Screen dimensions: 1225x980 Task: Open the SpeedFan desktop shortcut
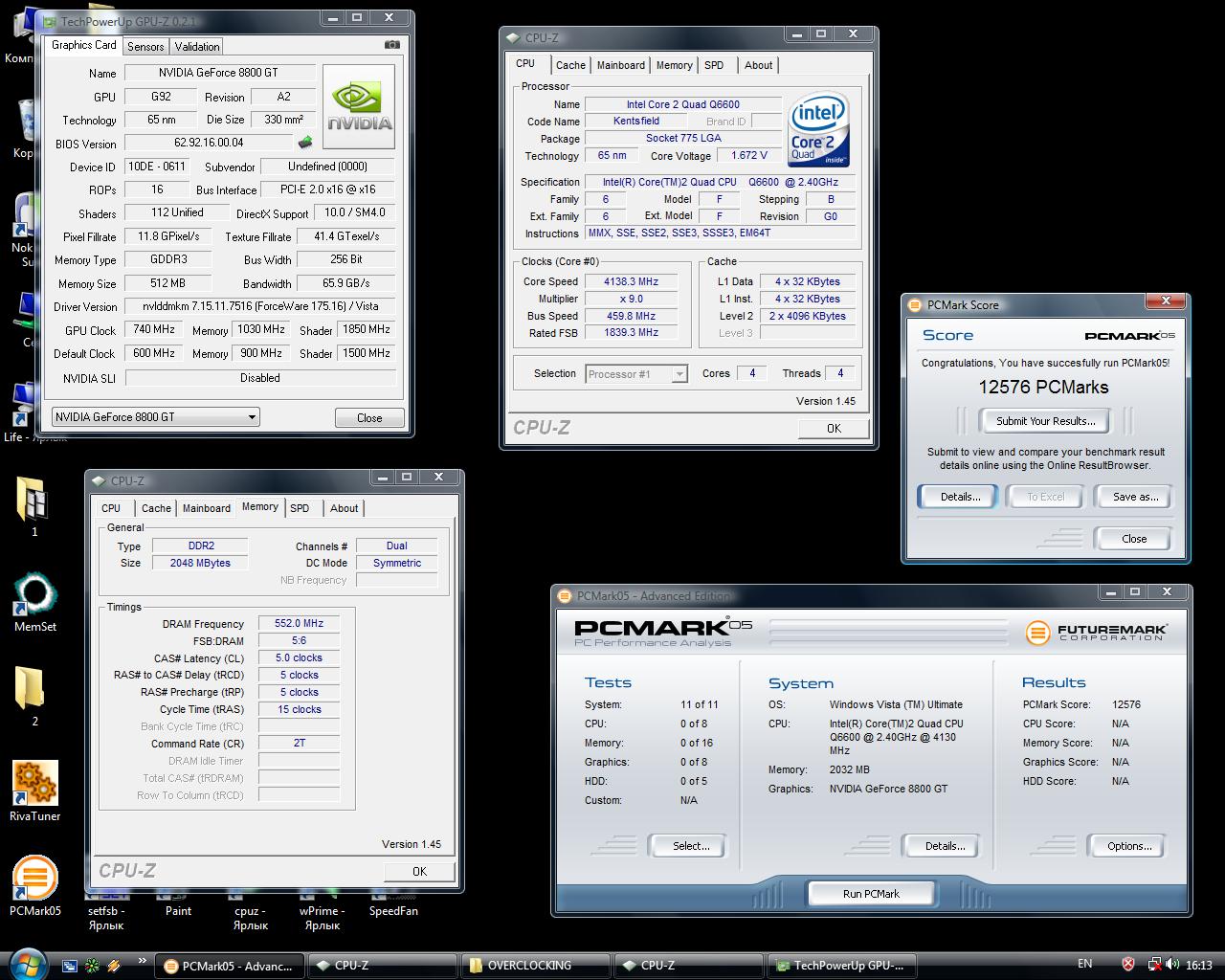[x=393, y=904]
